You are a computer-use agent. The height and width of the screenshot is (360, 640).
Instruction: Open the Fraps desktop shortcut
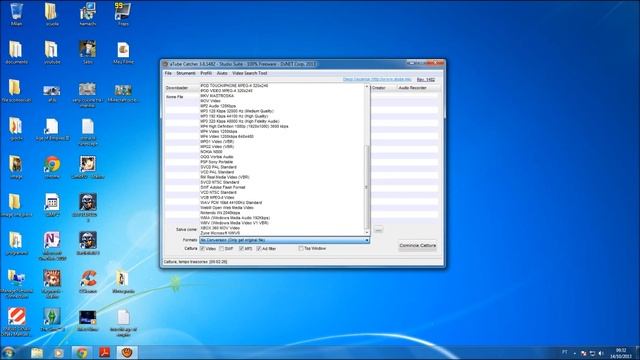[123, 14]
